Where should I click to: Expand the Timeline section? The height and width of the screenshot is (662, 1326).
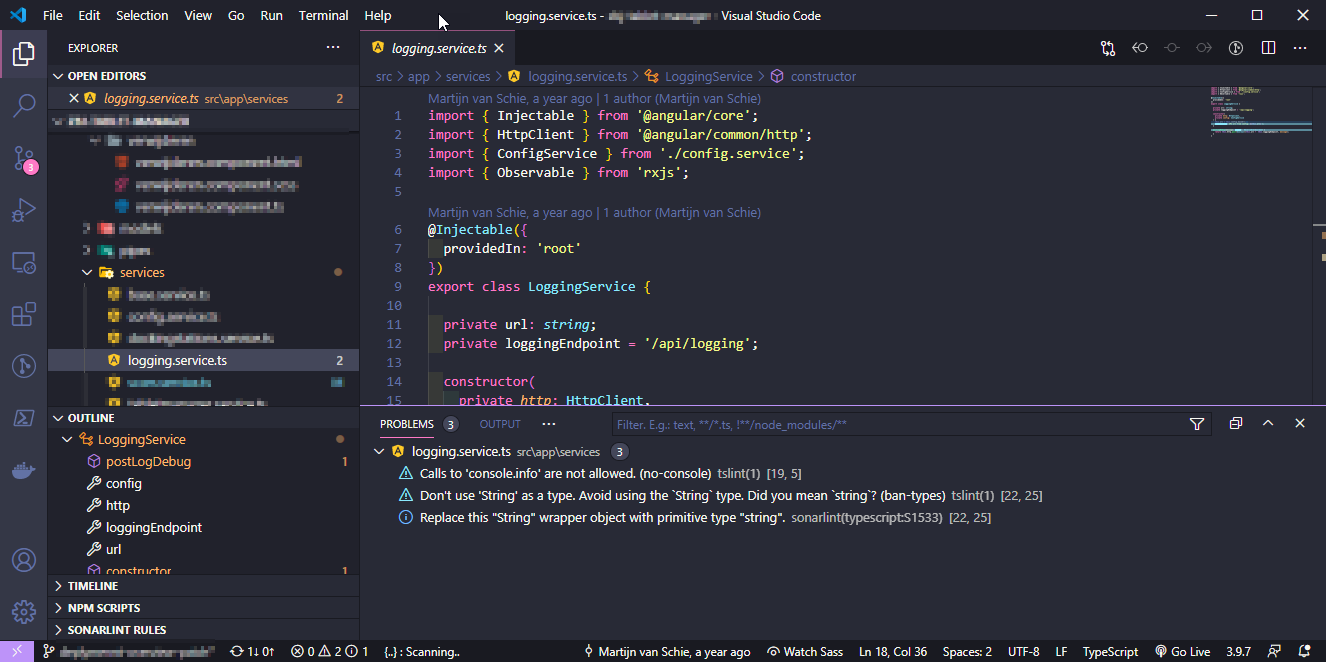[x=93, y=586]
